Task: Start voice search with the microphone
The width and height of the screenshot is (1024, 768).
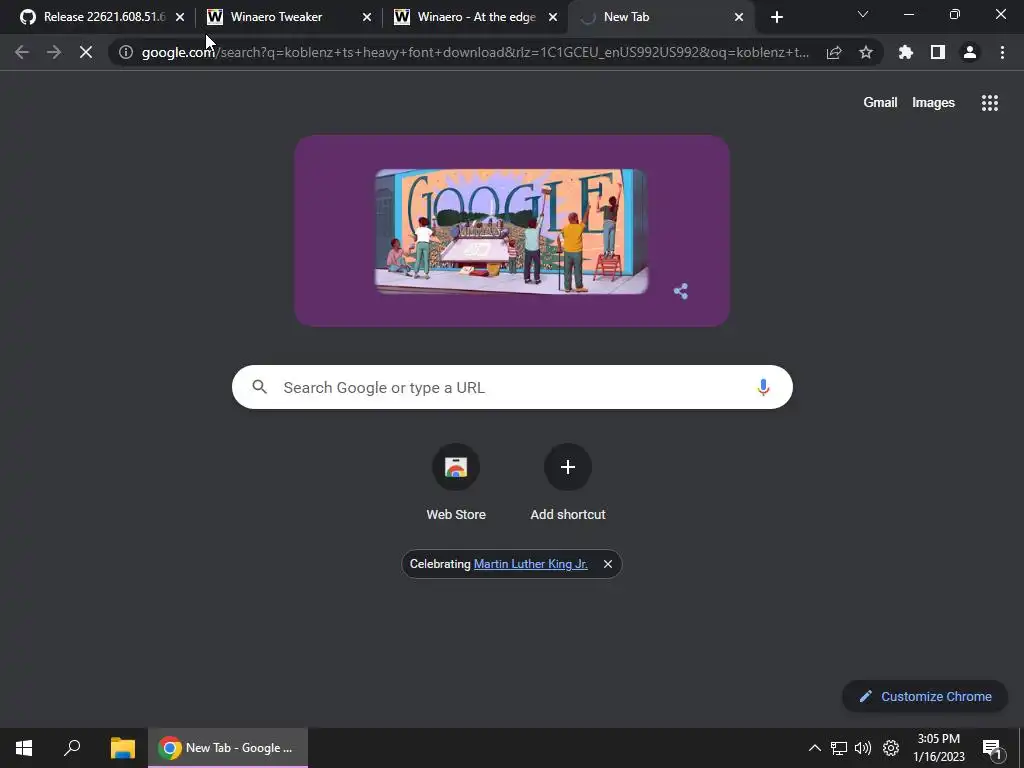Action: click(x=763, y=387)
